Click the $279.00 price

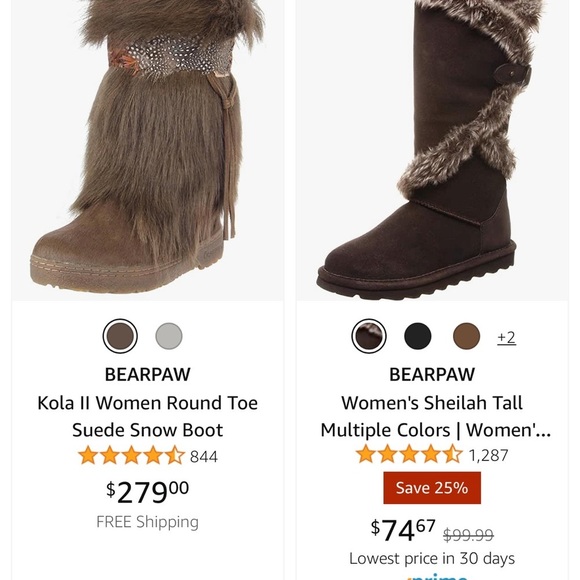click(x=148, y=492)
